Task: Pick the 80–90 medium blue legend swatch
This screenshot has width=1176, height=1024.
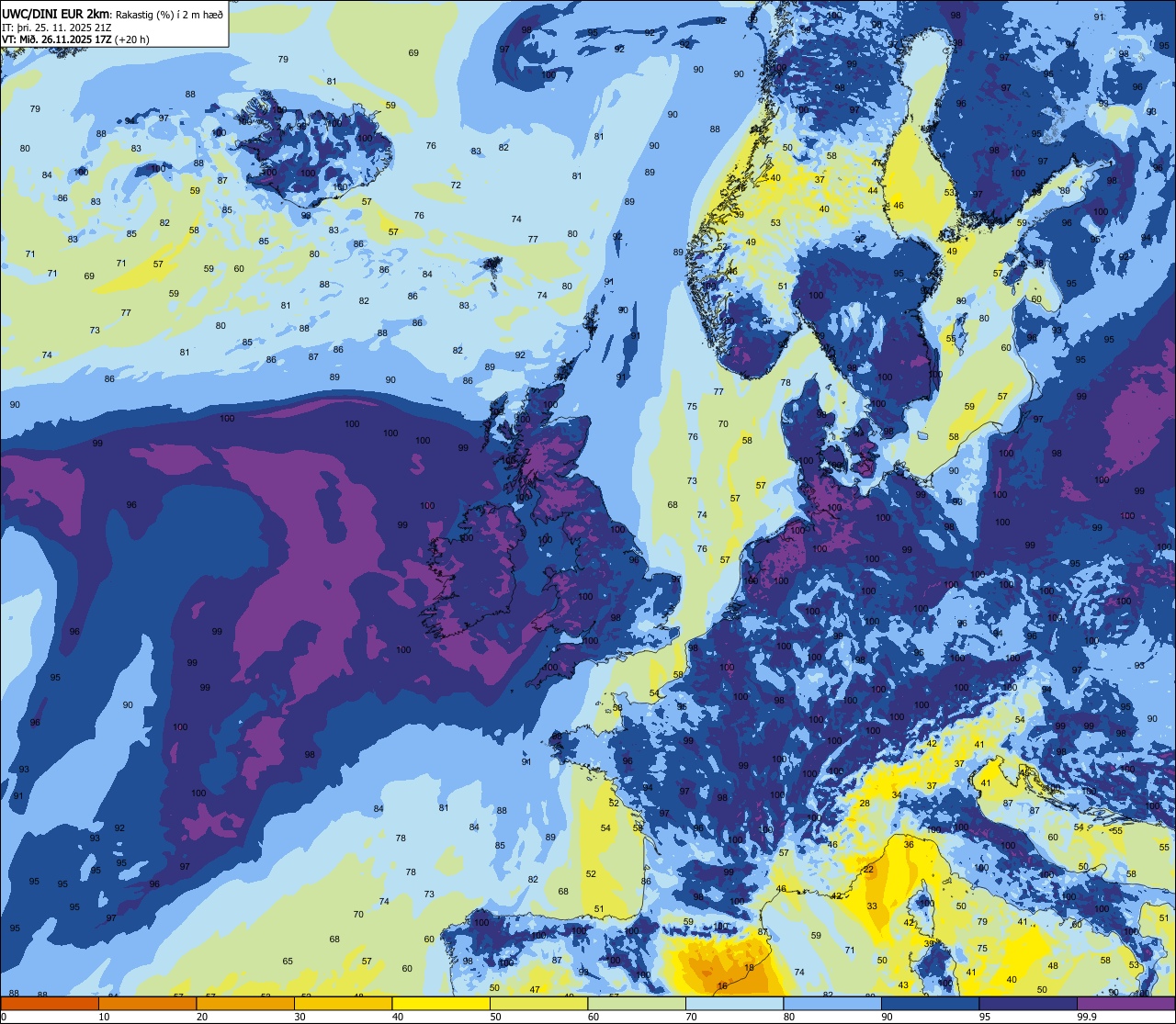Action: [832, 1003]
